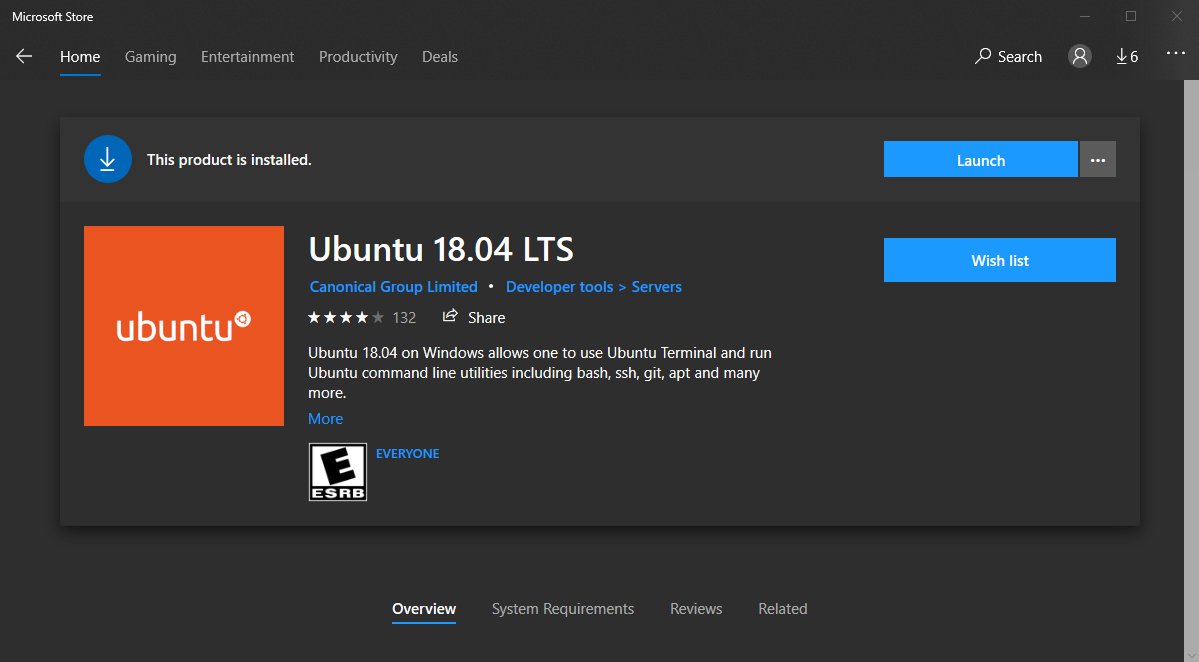
Task: Expand description with More link
Action: (x=325, y=418)
